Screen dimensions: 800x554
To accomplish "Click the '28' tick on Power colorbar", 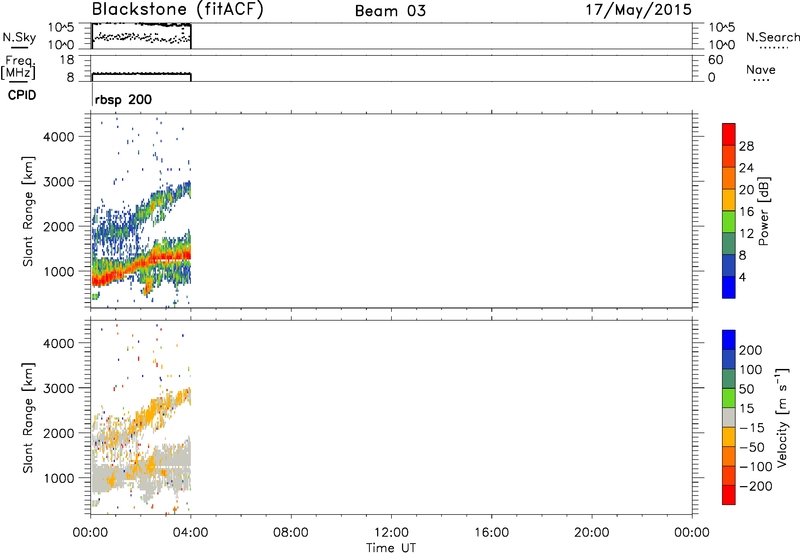I will pos(746,146).
